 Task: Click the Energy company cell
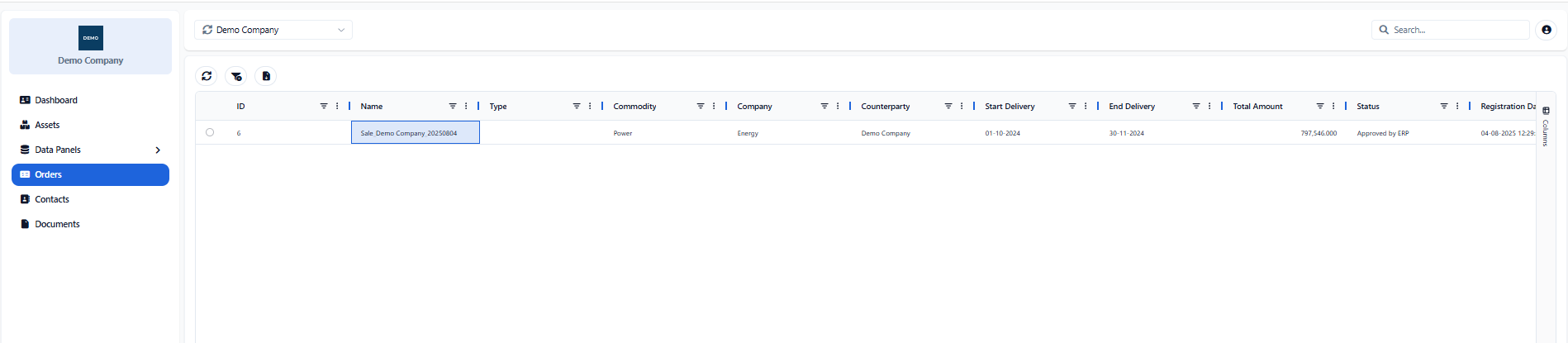click(x=788, y=132)
